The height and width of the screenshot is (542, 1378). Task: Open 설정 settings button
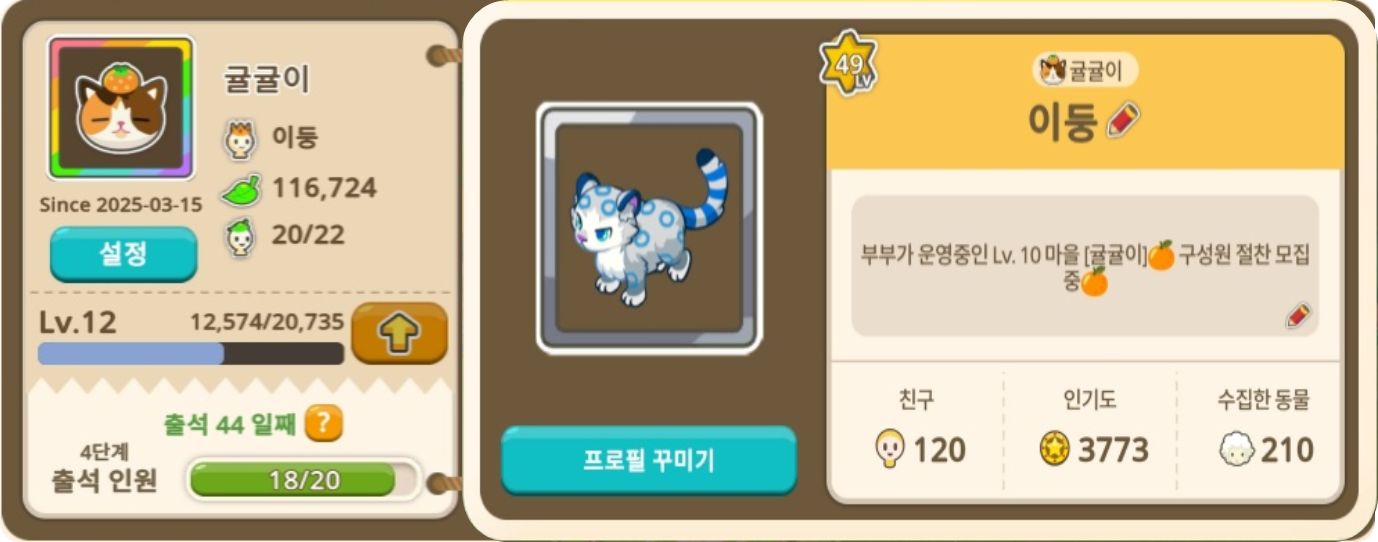click(123, 254)
